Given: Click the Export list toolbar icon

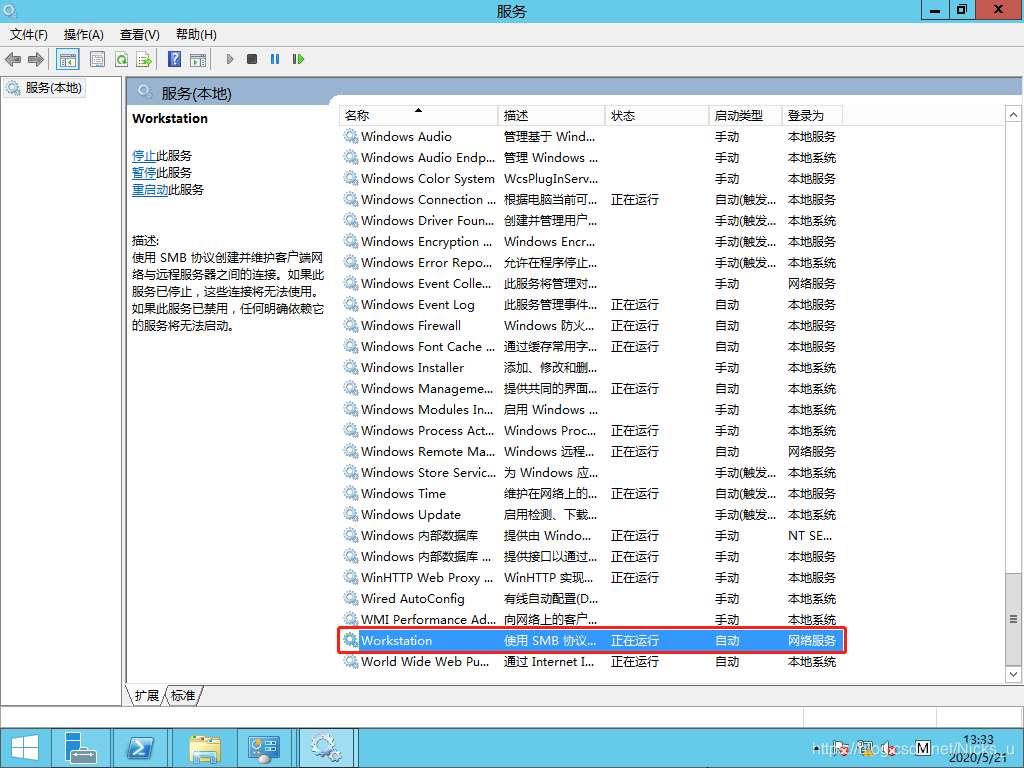Looking at the screenshot, I should click(144, 59).
